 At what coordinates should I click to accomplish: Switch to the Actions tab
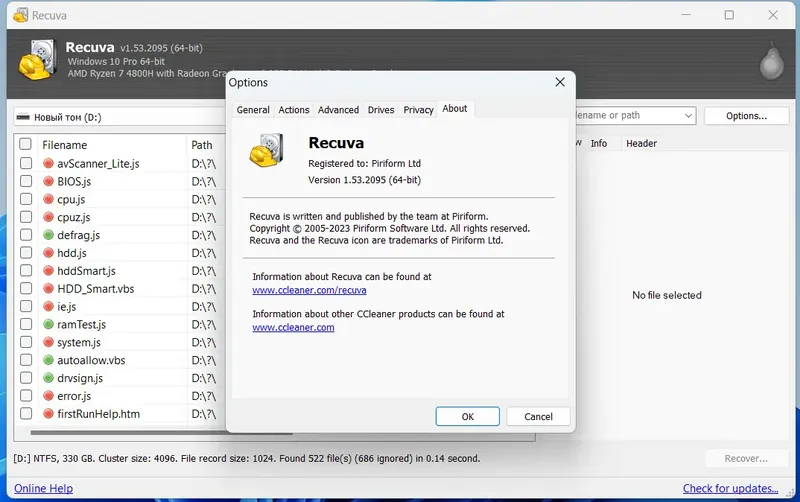pyautogui.click(x=294, y=110)
